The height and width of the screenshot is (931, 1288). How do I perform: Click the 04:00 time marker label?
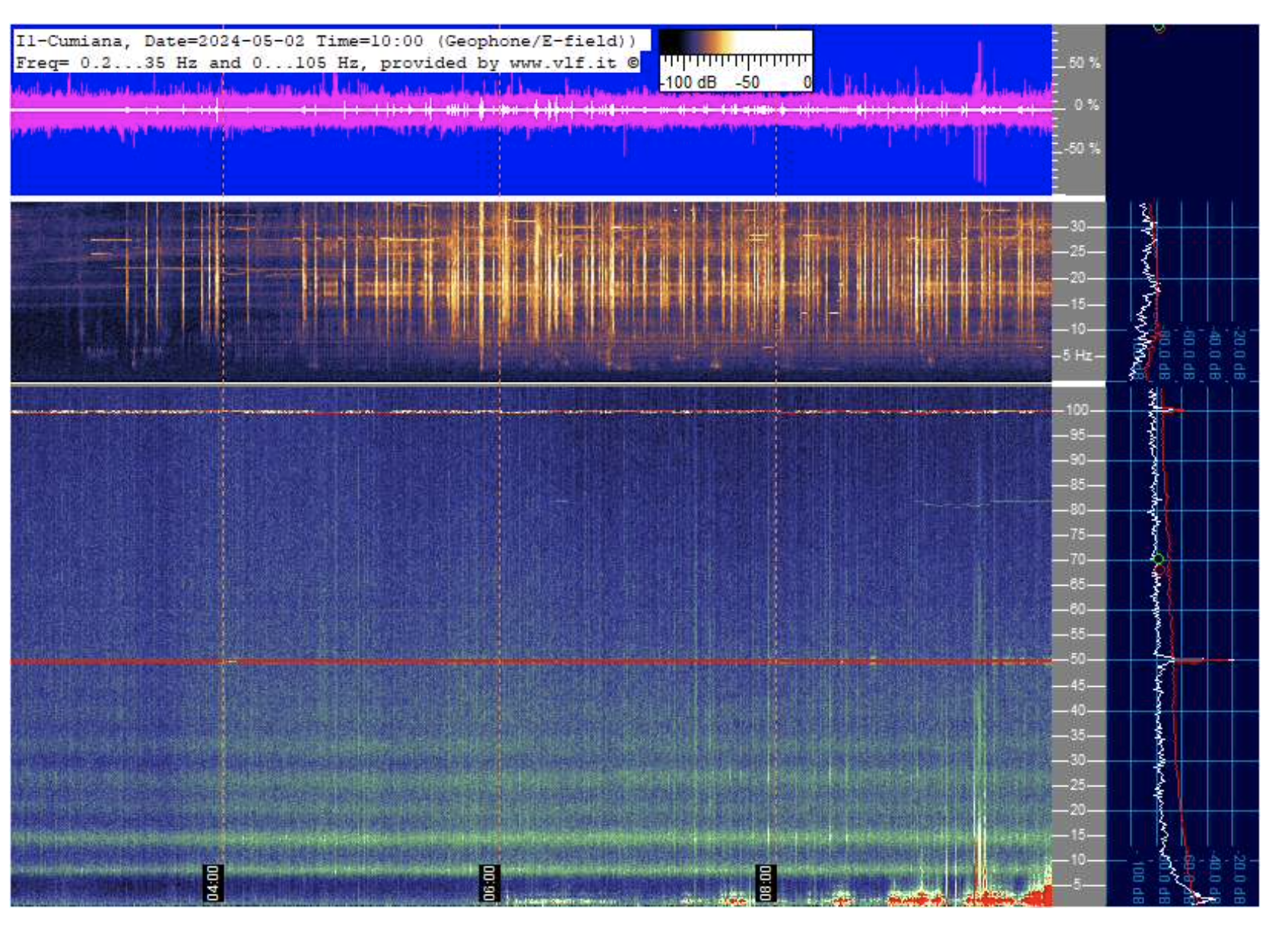point(212,882)
